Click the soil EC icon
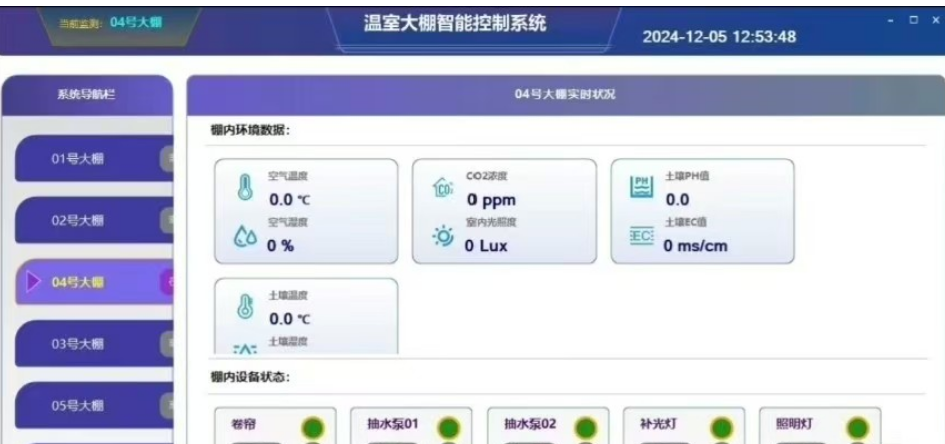This screenshot has height=444, width=945. tap(641, 237)
